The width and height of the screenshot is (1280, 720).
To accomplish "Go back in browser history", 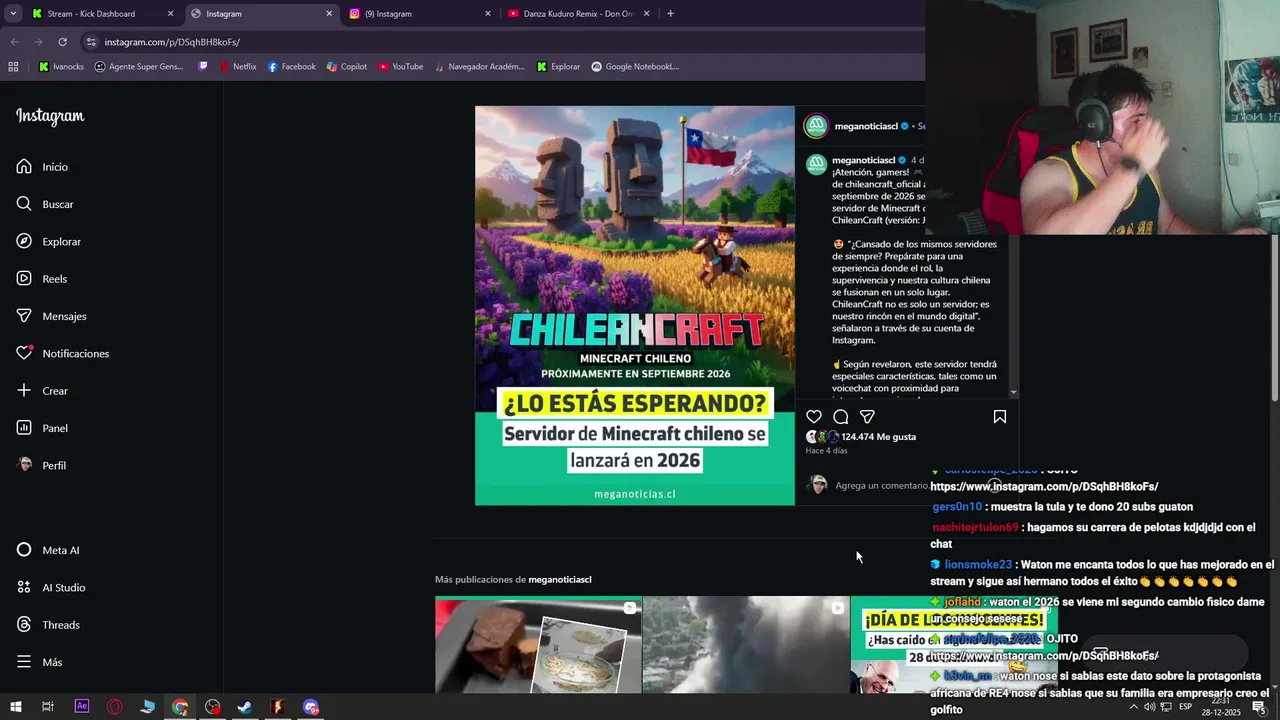I will click(14, 42).
